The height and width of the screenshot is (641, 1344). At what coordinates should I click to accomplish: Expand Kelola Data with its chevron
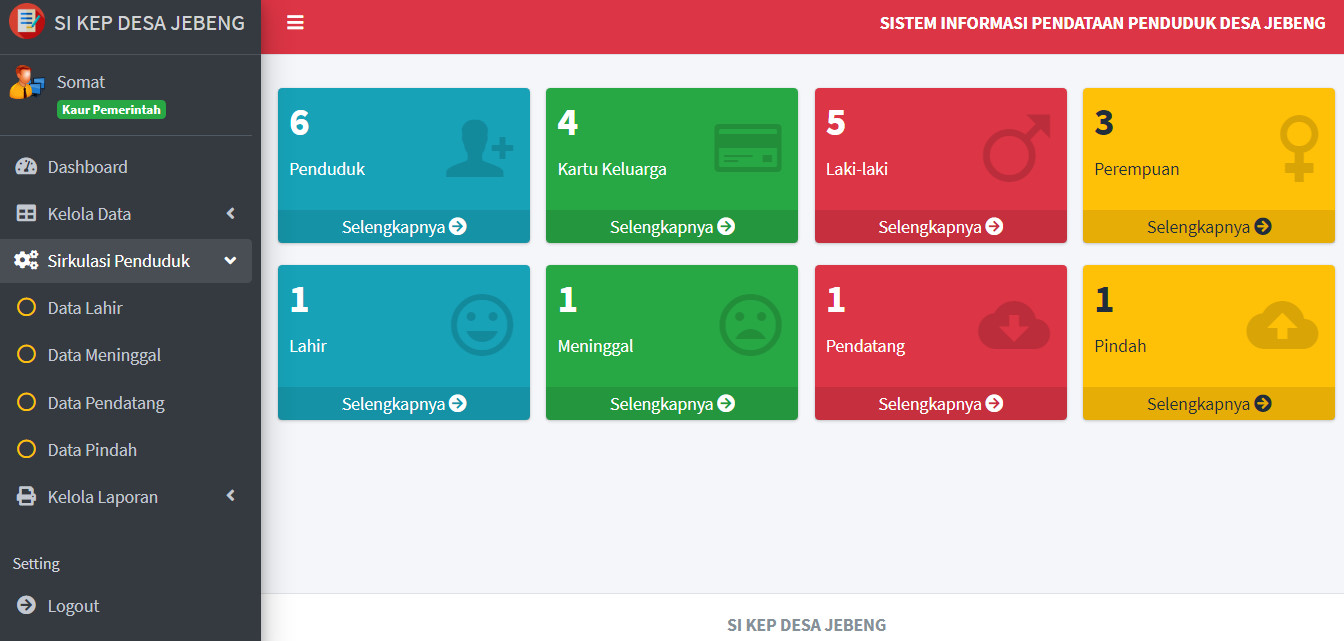click(x=231, y=214)
